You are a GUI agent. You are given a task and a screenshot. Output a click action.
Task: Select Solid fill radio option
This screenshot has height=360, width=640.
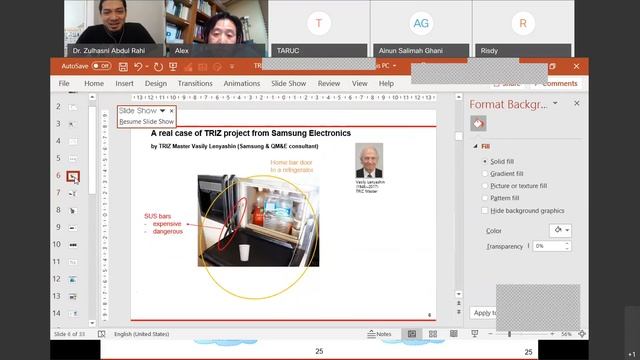[484, 161]
